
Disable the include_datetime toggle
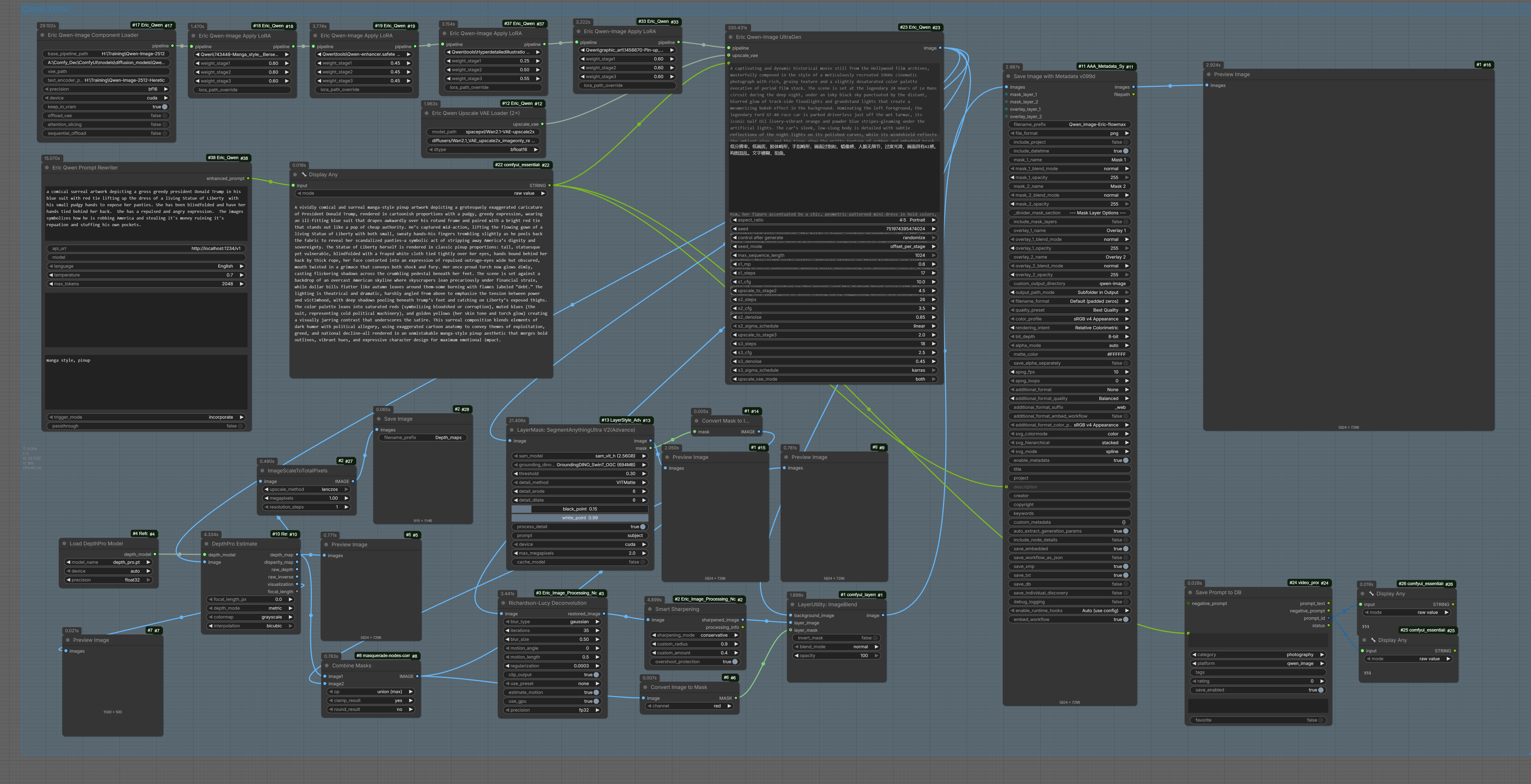[x=1126, y=151]
